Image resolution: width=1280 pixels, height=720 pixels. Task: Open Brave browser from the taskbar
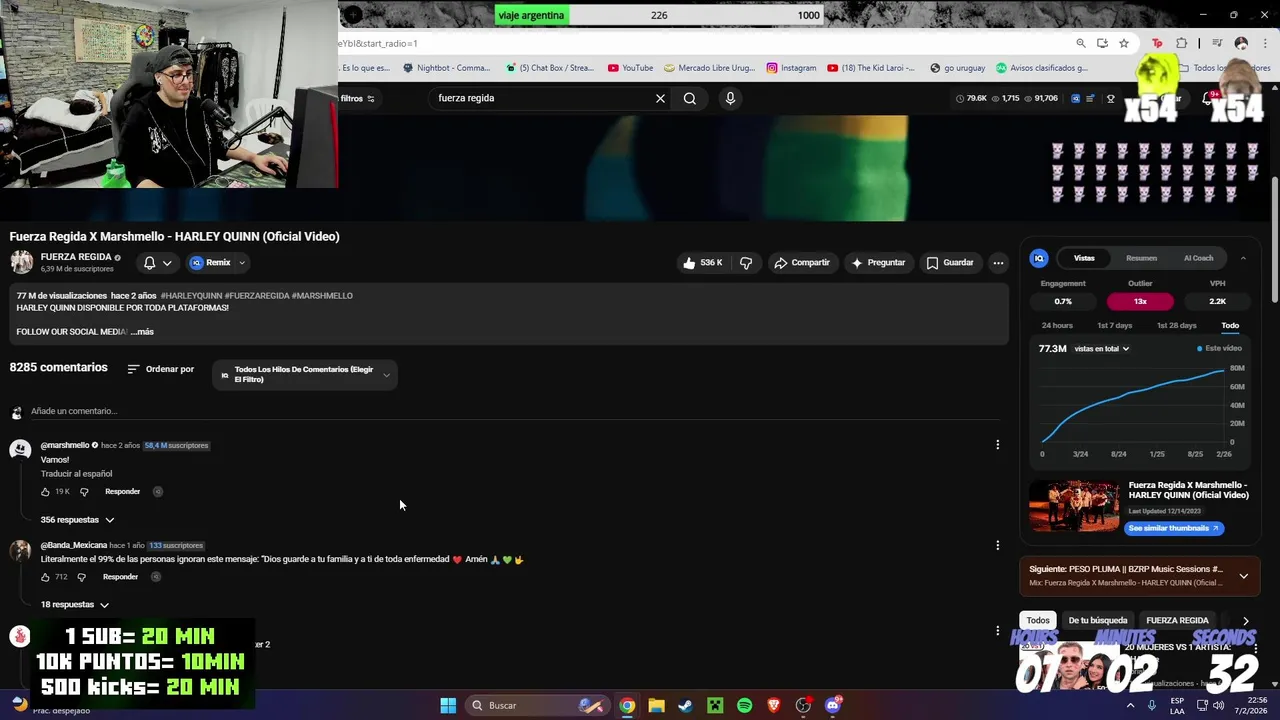(774, 705)
